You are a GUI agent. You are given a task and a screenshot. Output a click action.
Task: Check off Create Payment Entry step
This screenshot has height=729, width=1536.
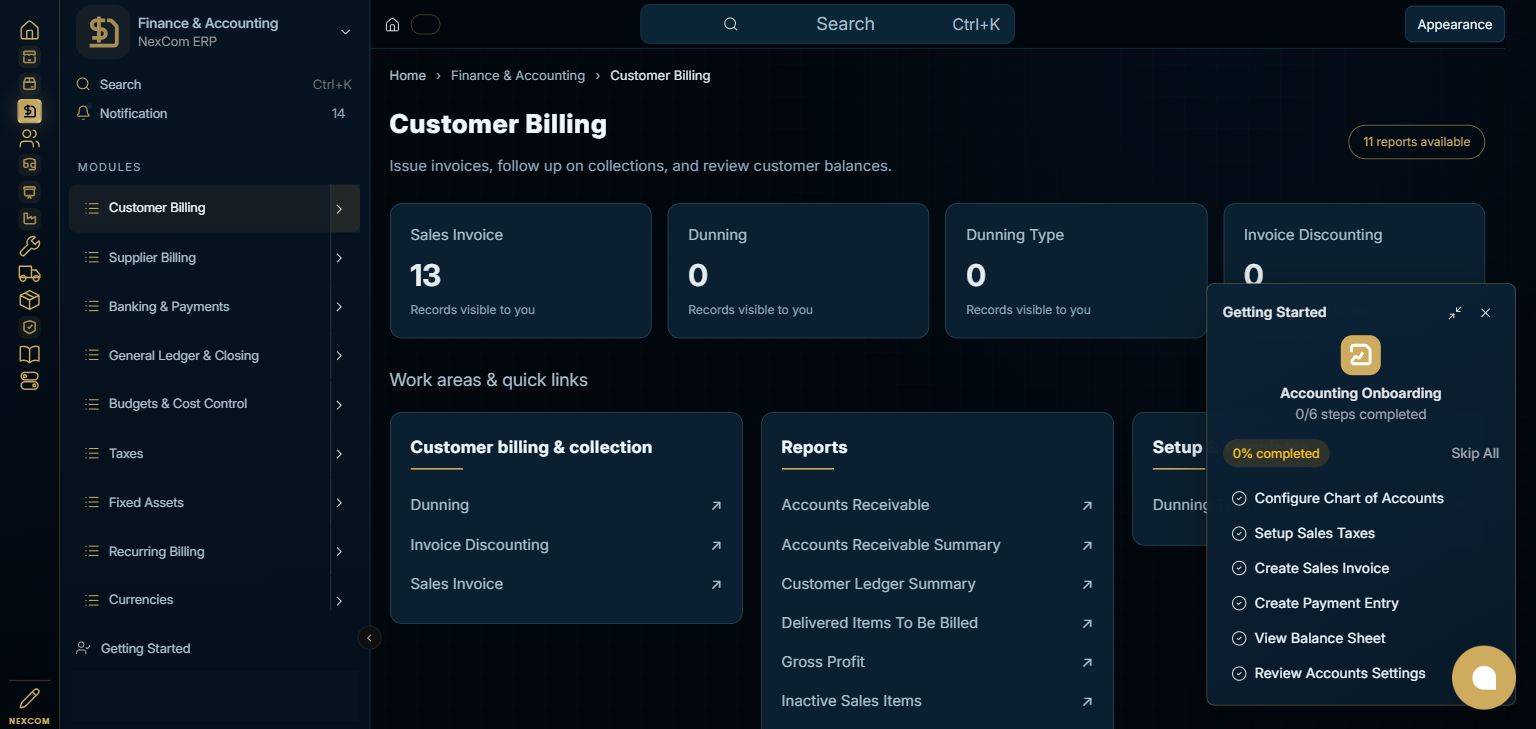tap(1239, 603)
